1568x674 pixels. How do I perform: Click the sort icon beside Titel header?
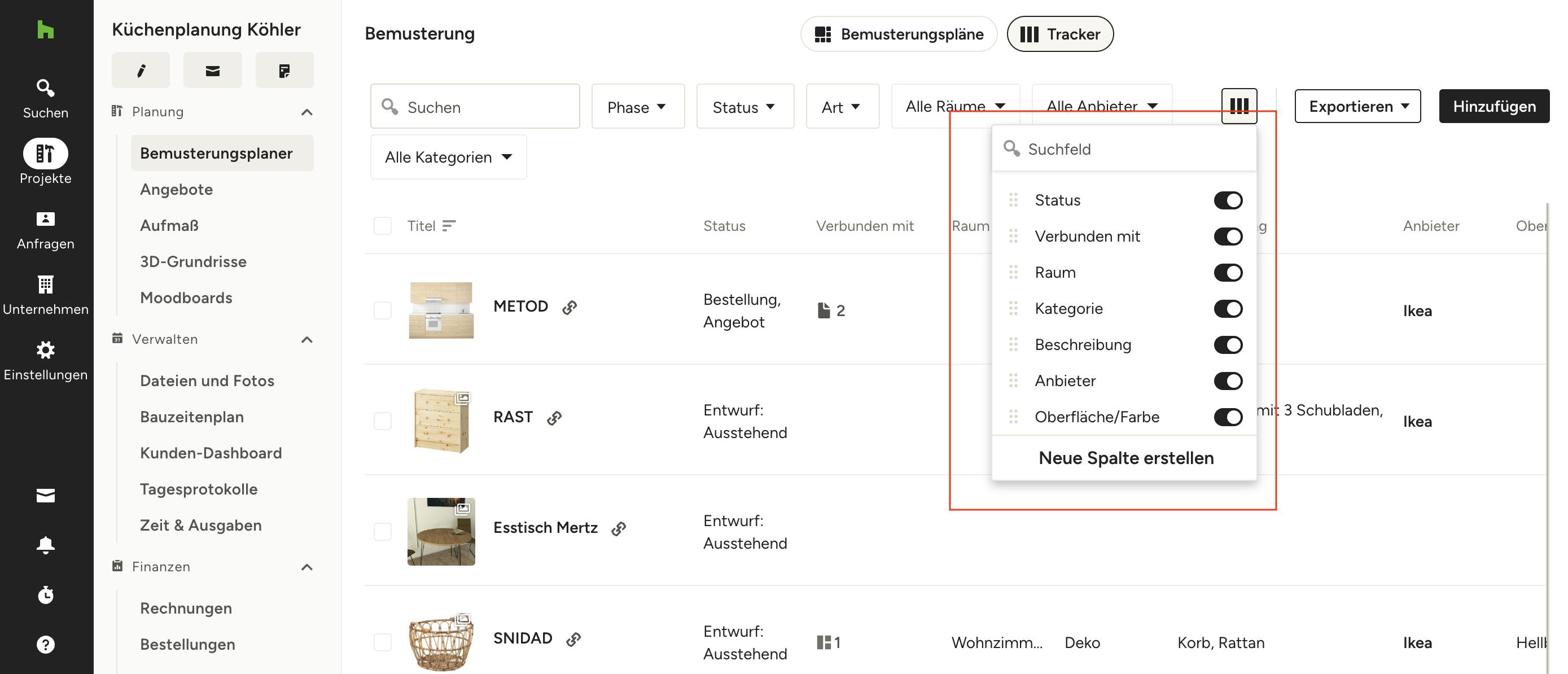pyautogui.click(x=449, y=226)
